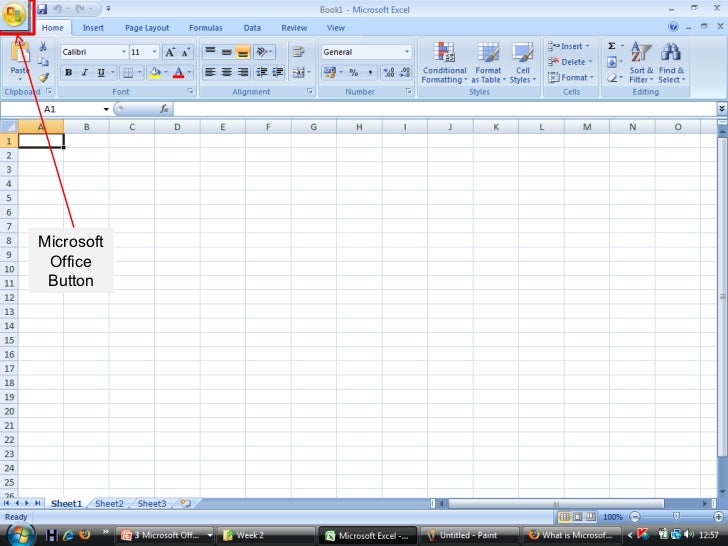Expand the Calibri font name dropdown
This screenshot has width=728, height=546.
(124, 52)
